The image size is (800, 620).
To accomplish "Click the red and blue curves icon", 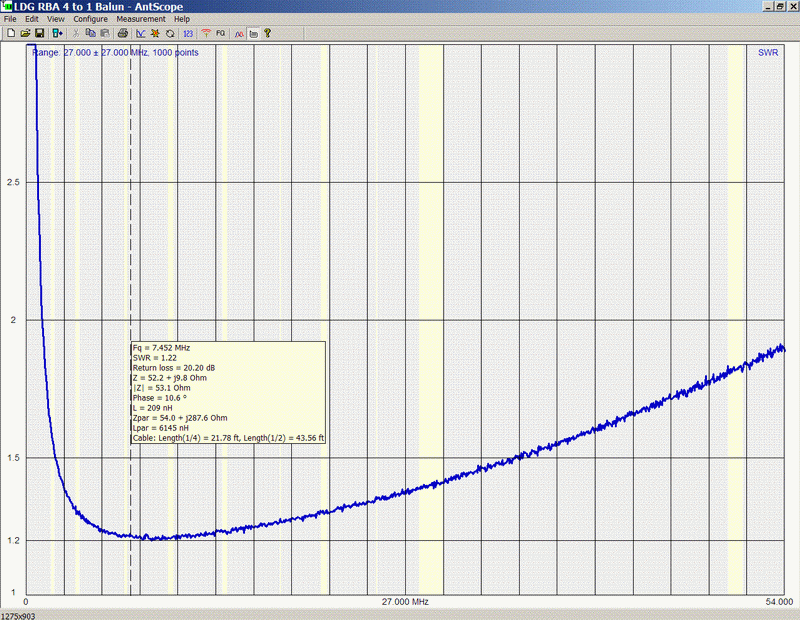I will click(x=239, y=33).
